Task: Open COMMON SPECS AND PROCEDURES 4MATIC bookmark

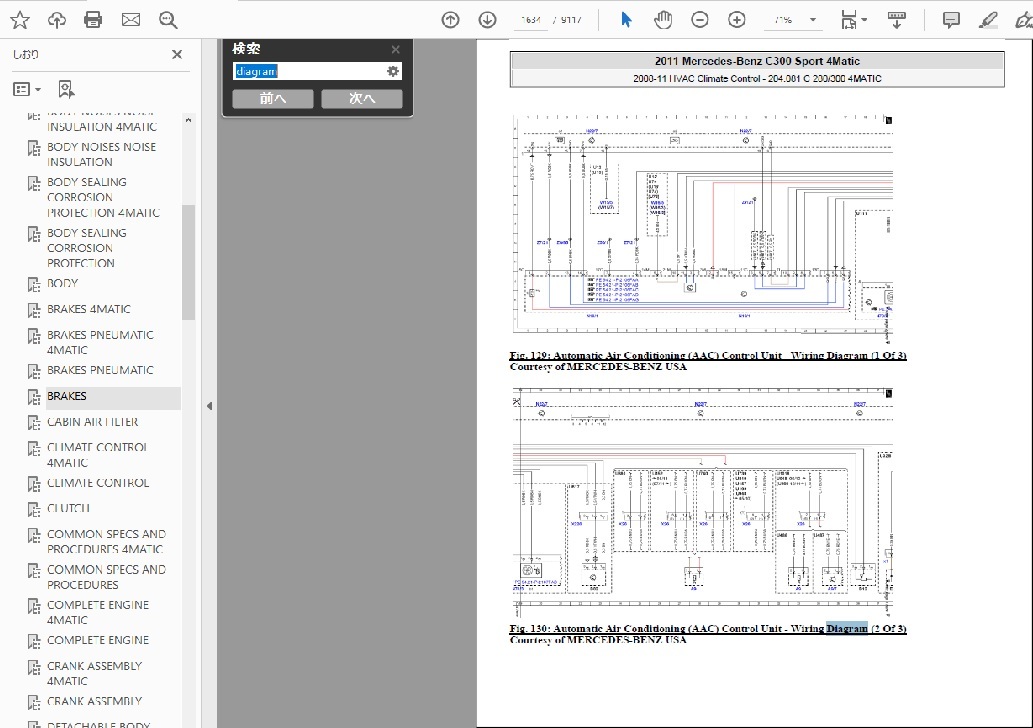Action: point(106,541)
